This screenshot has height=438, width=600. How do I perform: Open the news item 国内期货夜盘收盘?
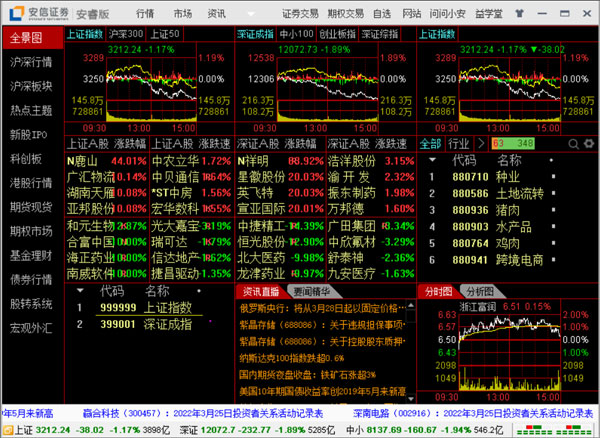coord(308,374)
